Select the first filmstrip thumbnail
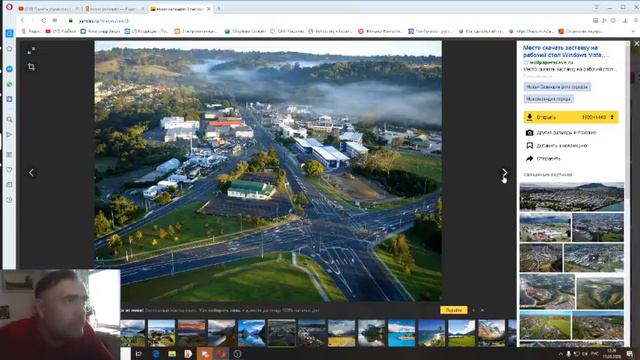Viewport: 640px width, 360px height. (x=133, y=333)
